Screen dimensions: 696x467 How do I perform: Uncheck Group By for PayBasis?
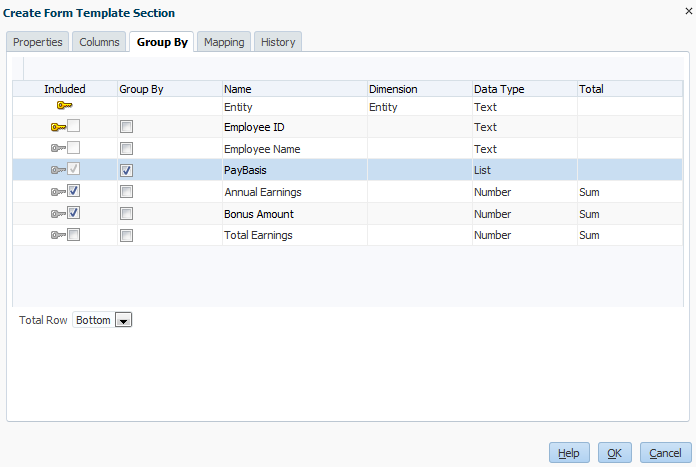126,171
